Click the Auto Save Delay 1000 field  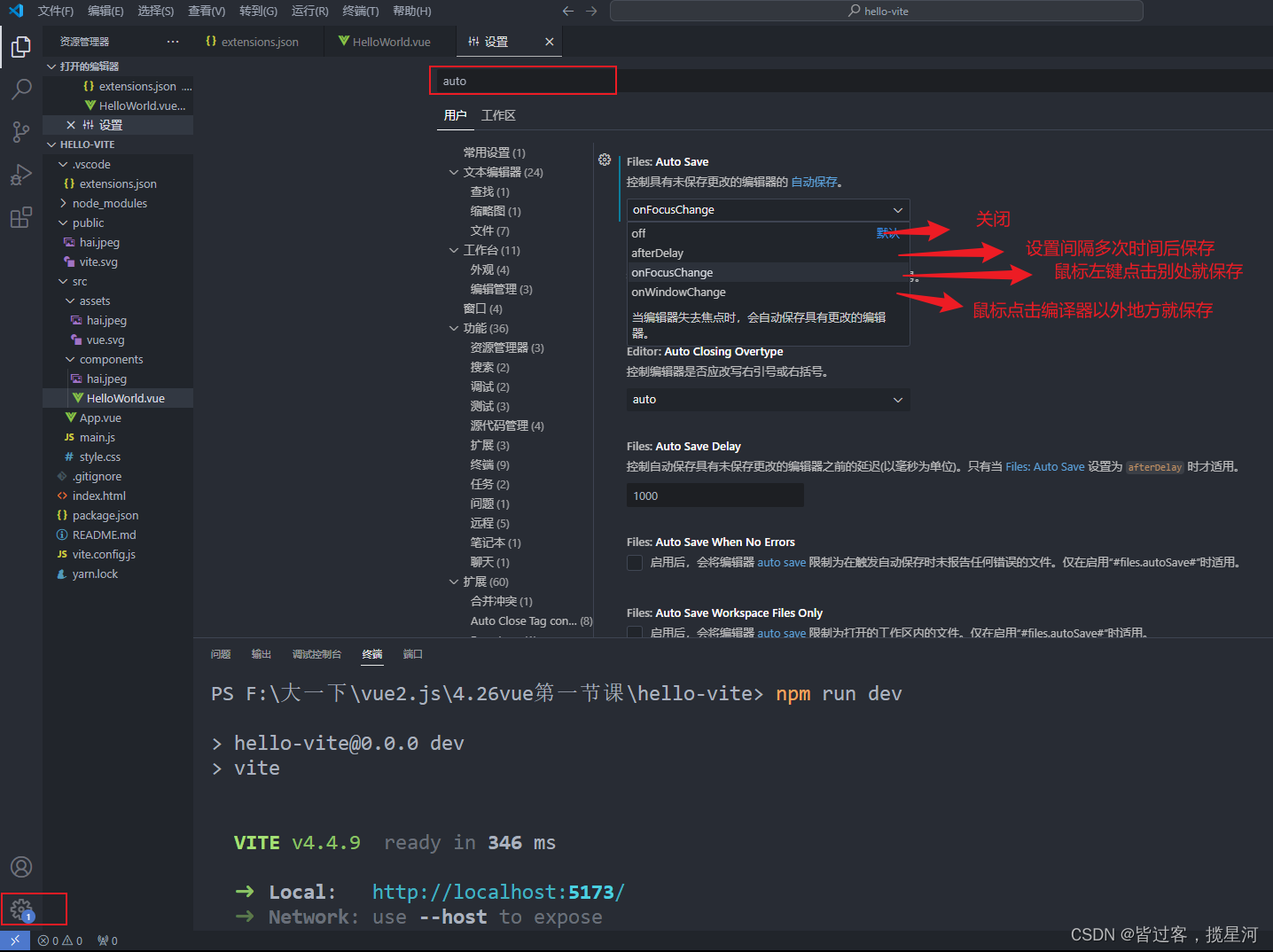point(715,496)
